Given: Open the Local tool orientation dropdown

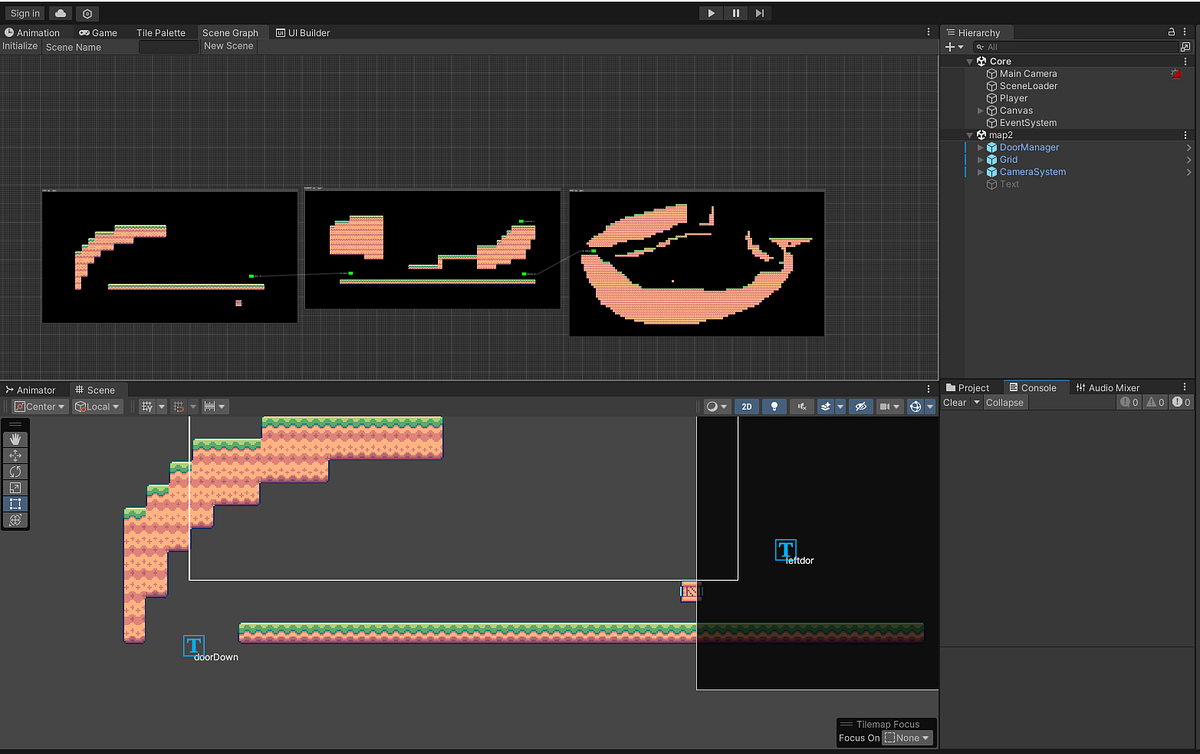Looking at the screenshot, I should click(97, 406).
